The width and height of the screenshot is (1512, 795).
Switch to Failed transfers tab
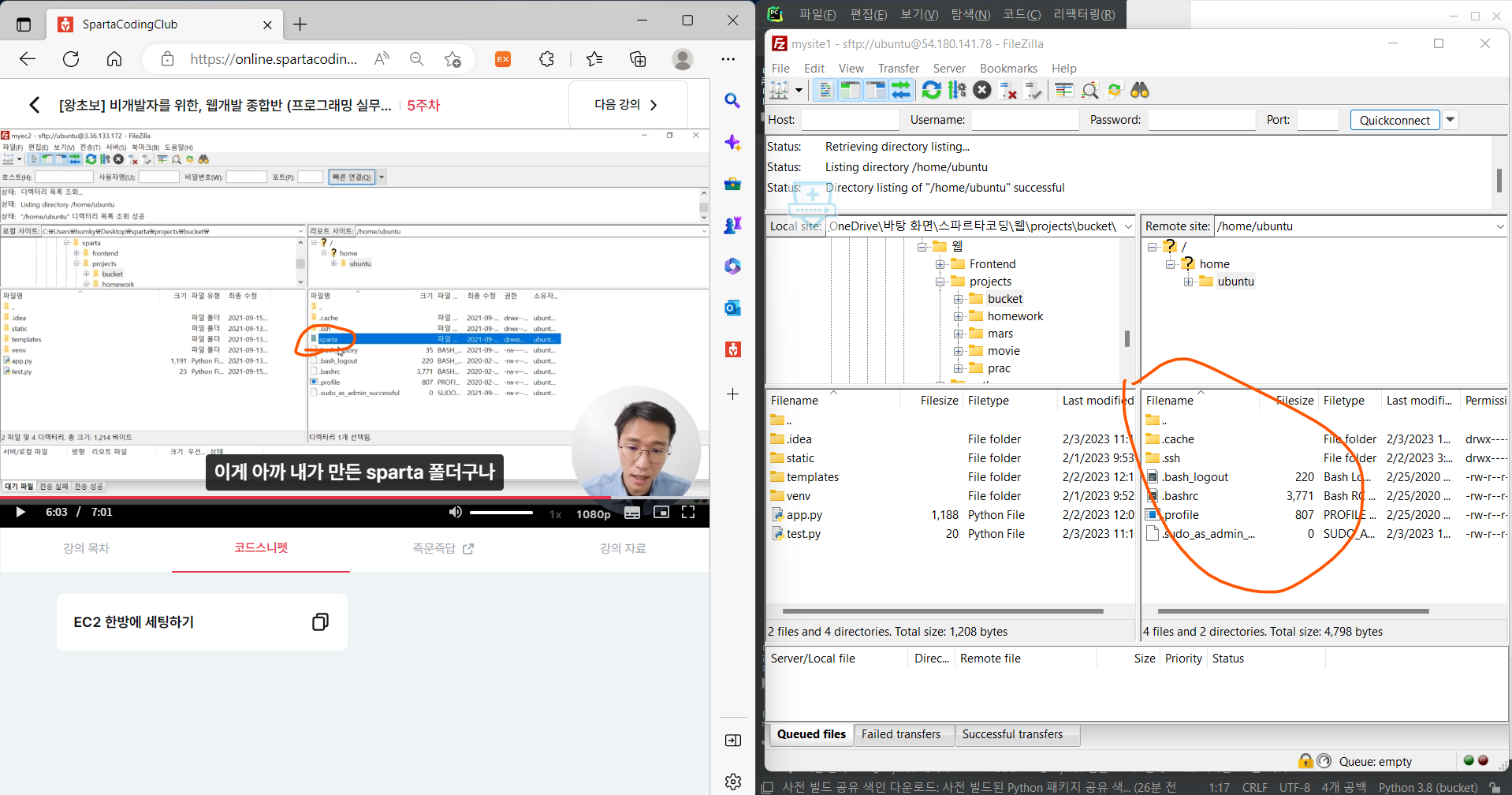click(x=901, y=734)
